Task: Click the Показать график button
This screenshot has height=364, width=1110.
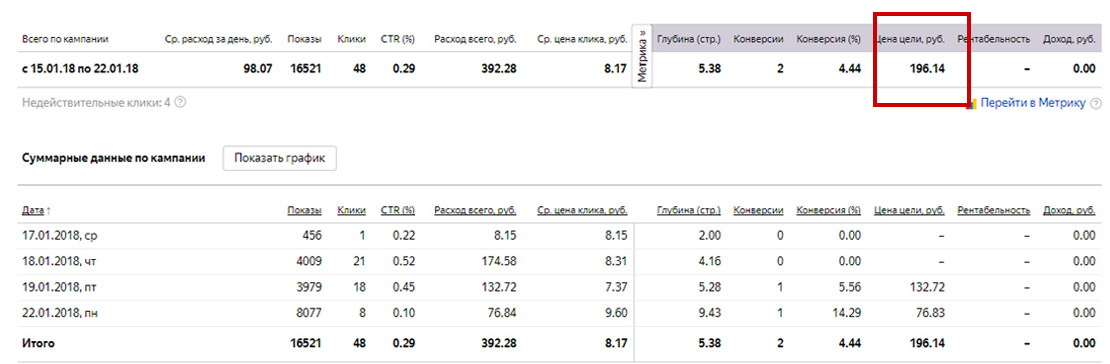Action: coord(280,159)
